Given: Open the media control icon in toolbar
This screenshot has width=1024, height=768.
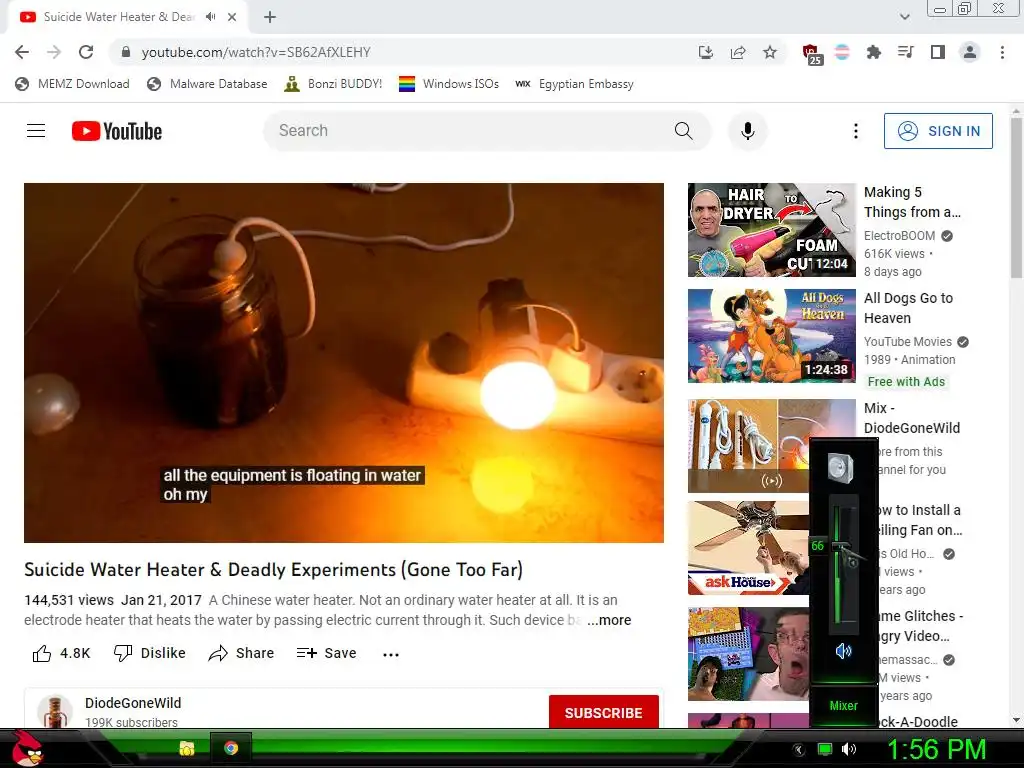Looking at the screenshot, I should 905,52.
